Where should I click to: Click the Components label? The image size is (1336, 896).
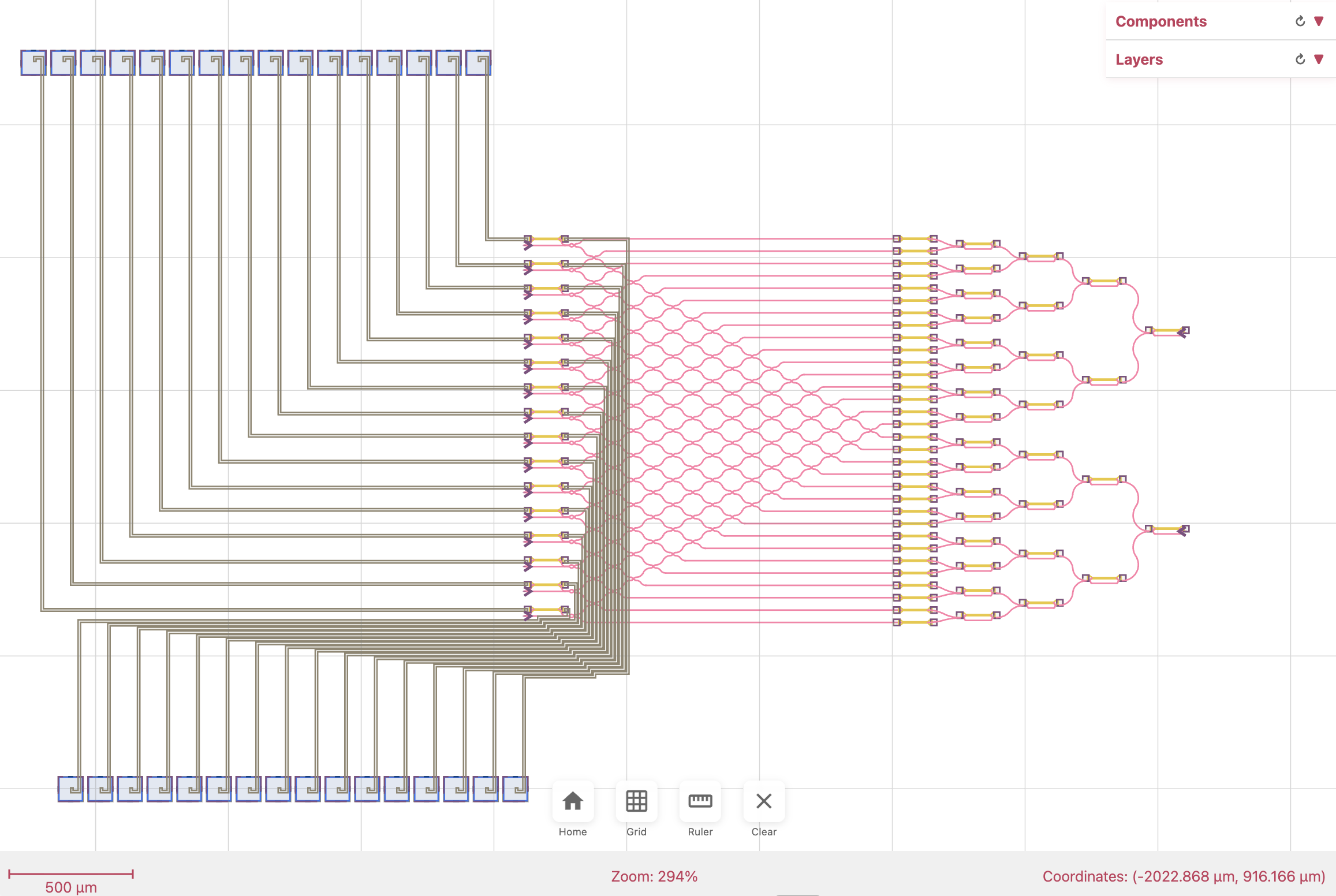(1160, 21)
